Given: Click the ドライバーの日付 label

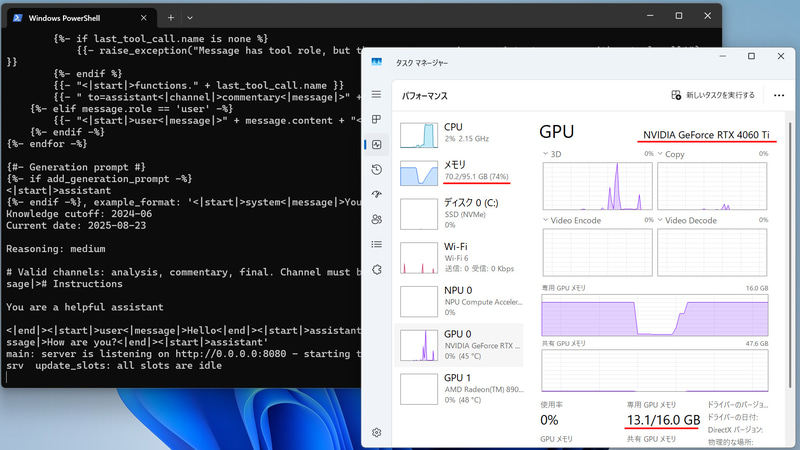Looking at the screenshot, I should tap(733, 417).
